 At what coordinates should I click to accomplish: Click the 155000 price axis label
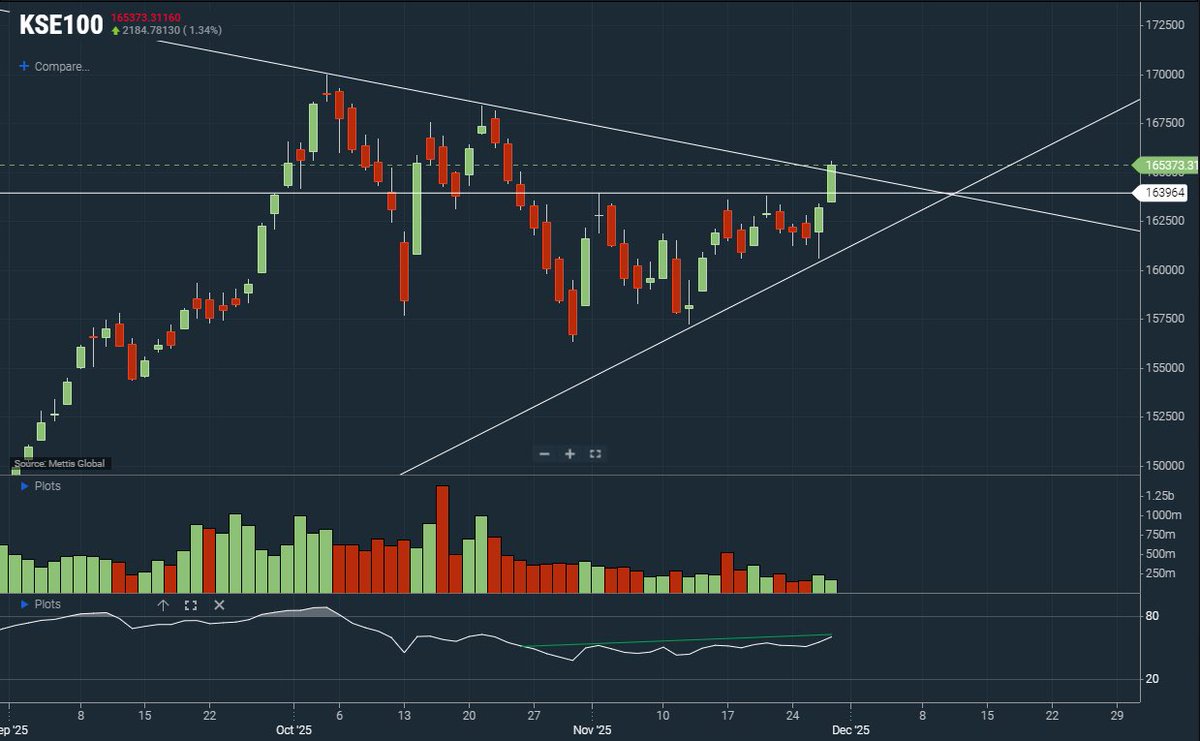tap(1167, 368)
